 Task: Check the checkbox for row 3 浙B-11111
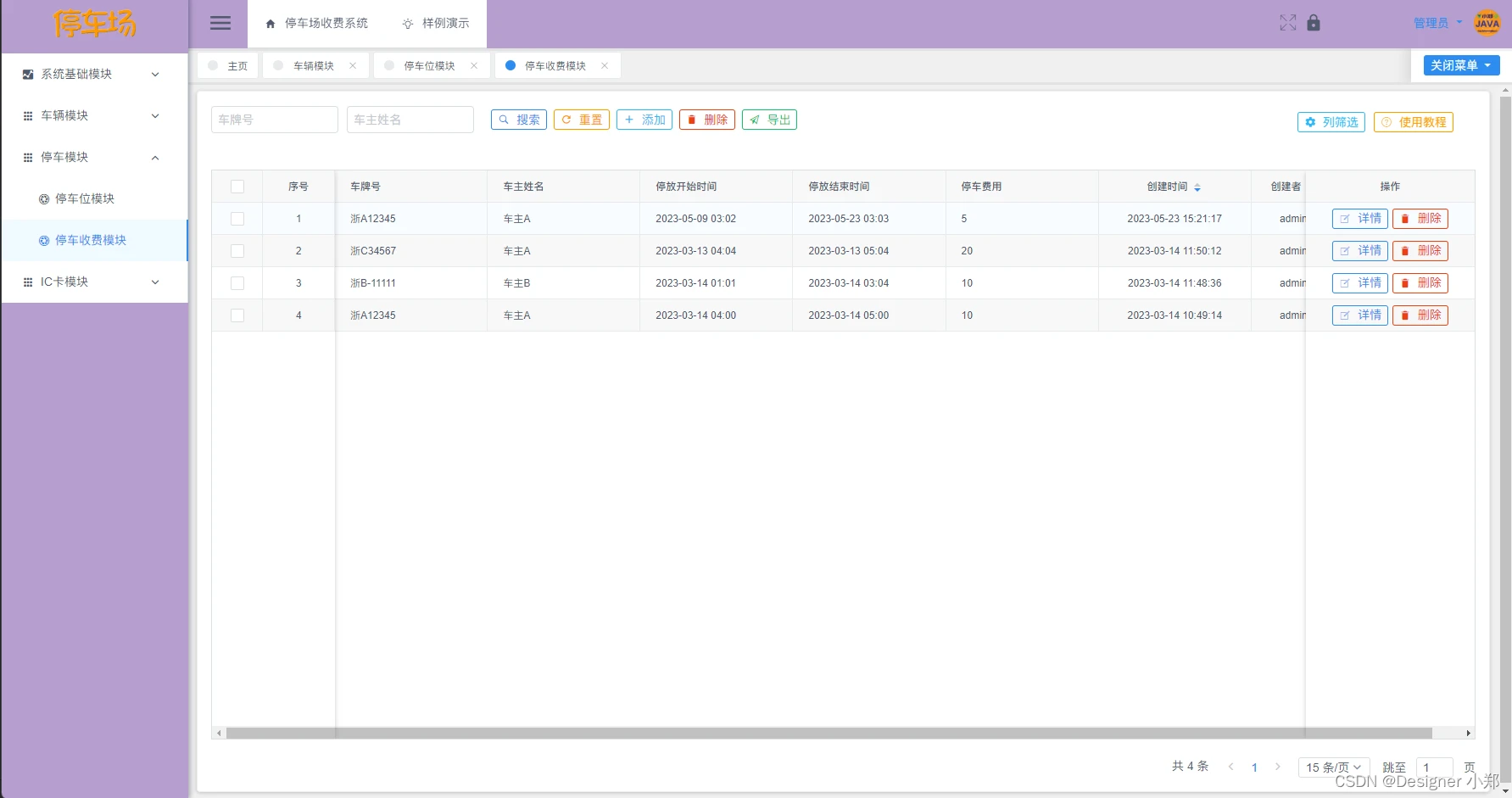pyautogui.click(x=237, y=283)
